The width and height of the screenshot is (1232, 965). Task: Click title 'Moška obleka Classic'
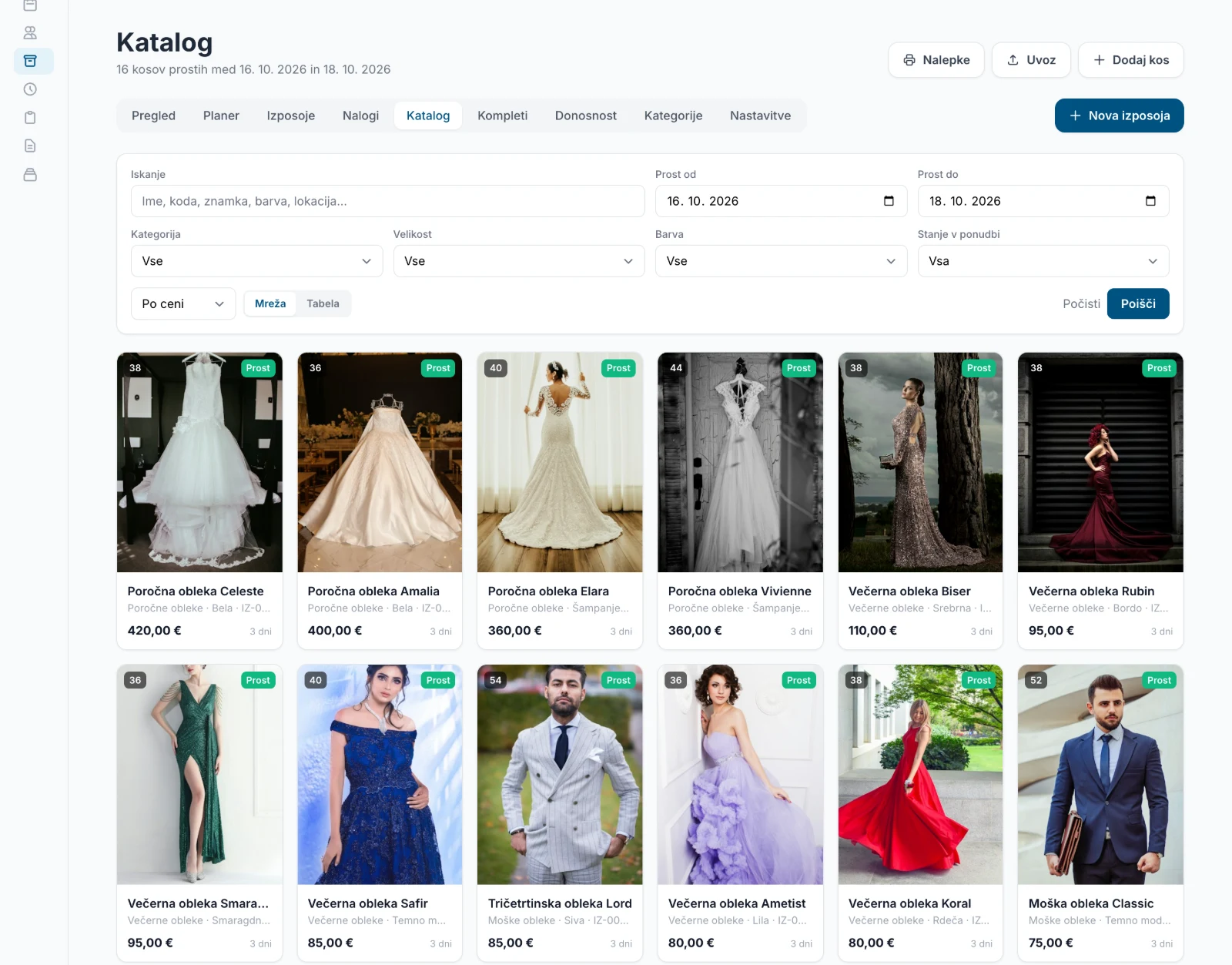[x=1091, y=903]
